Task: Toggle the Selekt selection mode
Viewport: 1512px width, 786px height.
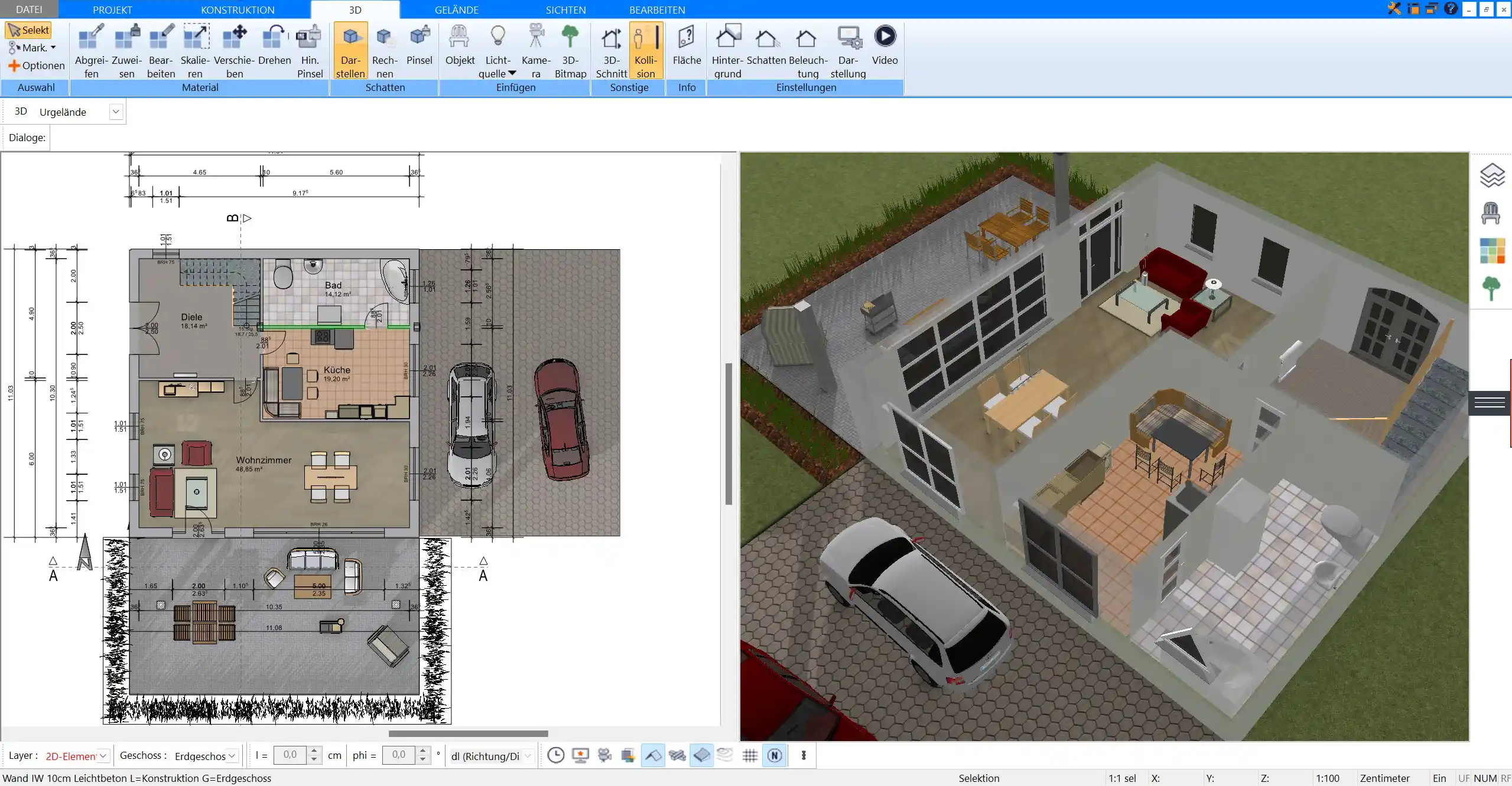Action: [28, 30]
